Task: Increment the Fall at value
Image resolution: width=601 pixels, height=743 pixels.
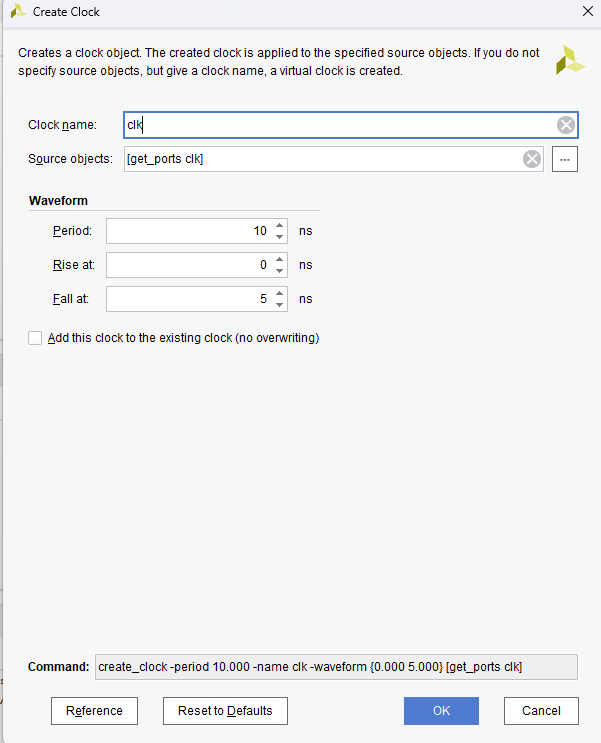Action: [280, 293]
